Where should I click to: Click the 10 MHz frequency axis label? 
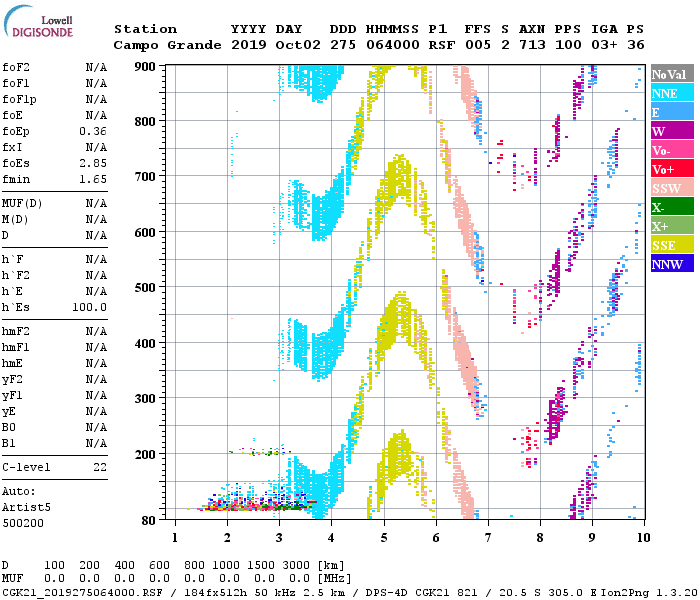click(x=643, y=538)
